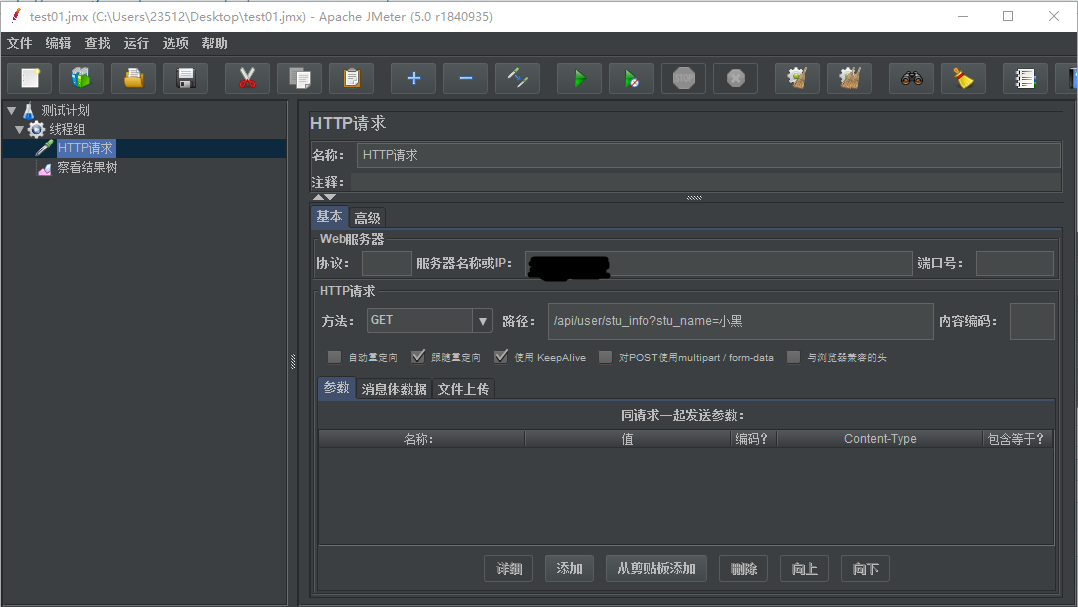Click the Shutdown test icon

(736, 78)
